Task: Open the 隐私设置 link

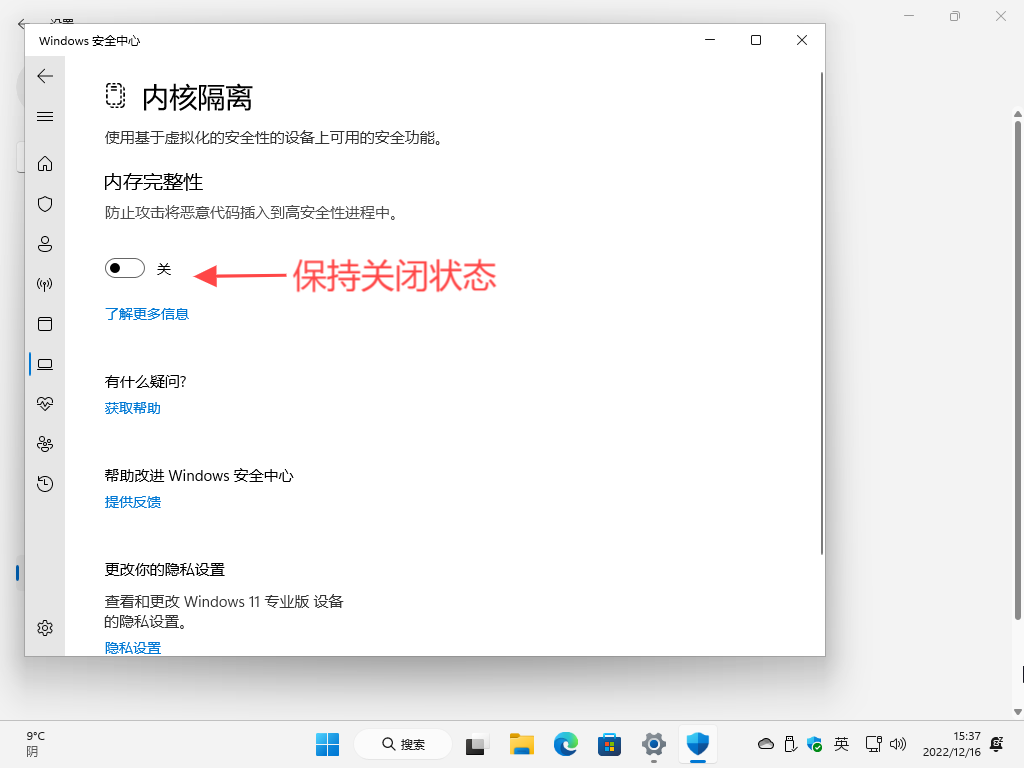Action: pyautogui.click(x=133, y=648)
